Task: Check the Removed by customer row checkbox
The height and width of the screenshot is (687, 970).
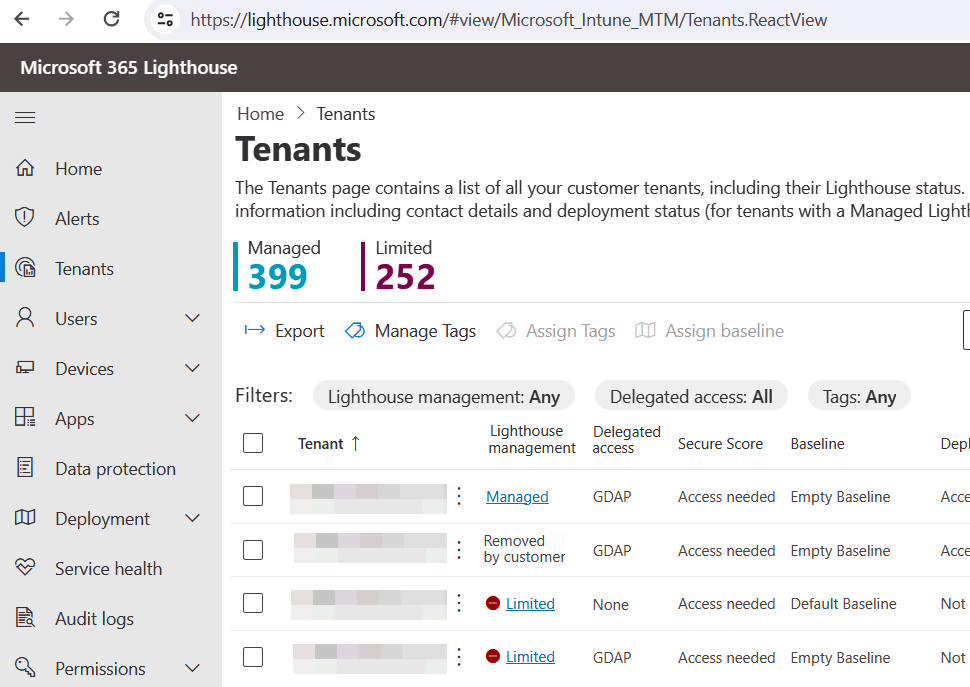Action: point(253,550)
